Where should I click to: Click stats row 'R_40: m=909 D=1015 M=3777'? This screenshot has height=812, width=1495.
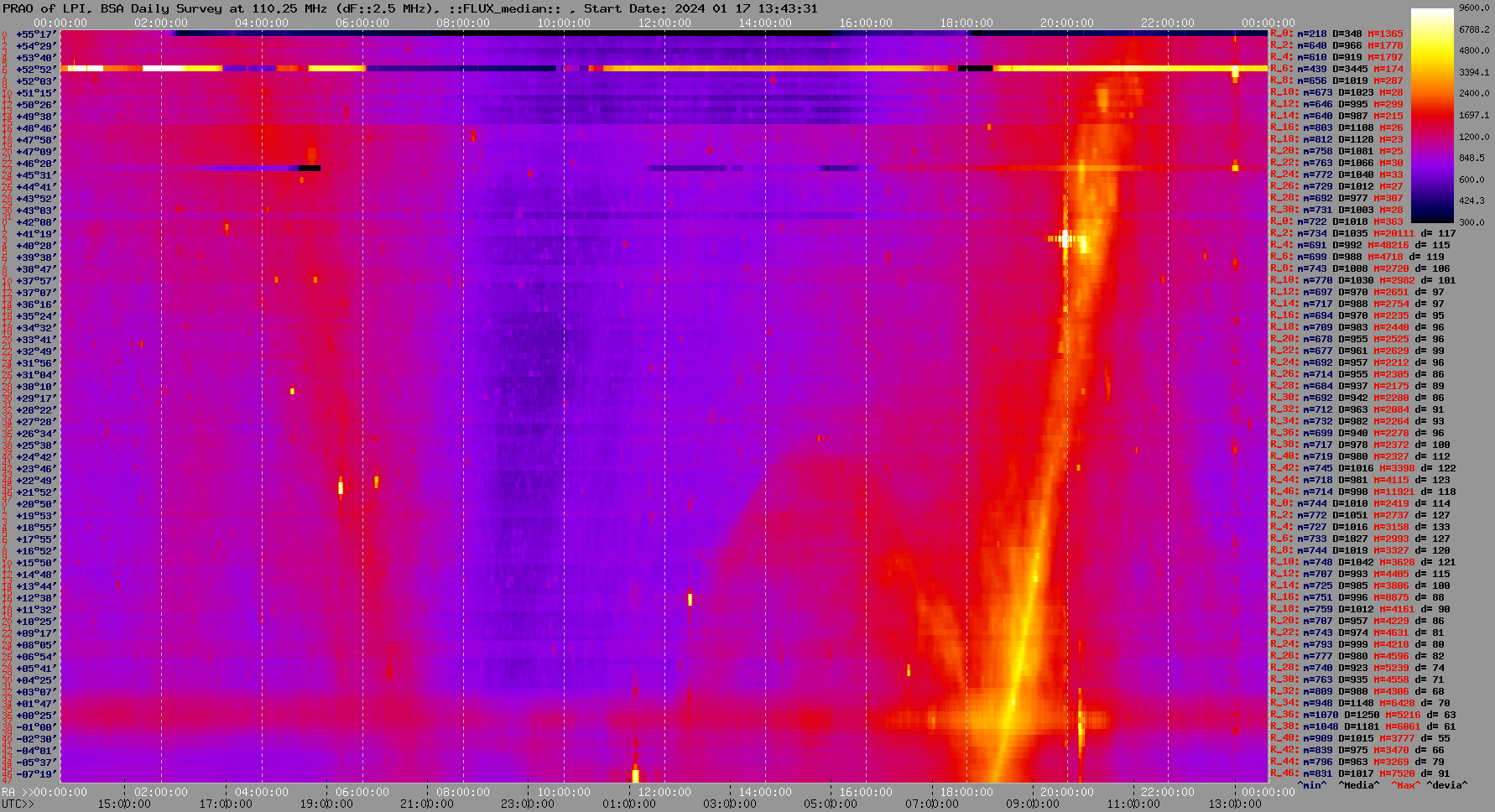(1360, 739)
